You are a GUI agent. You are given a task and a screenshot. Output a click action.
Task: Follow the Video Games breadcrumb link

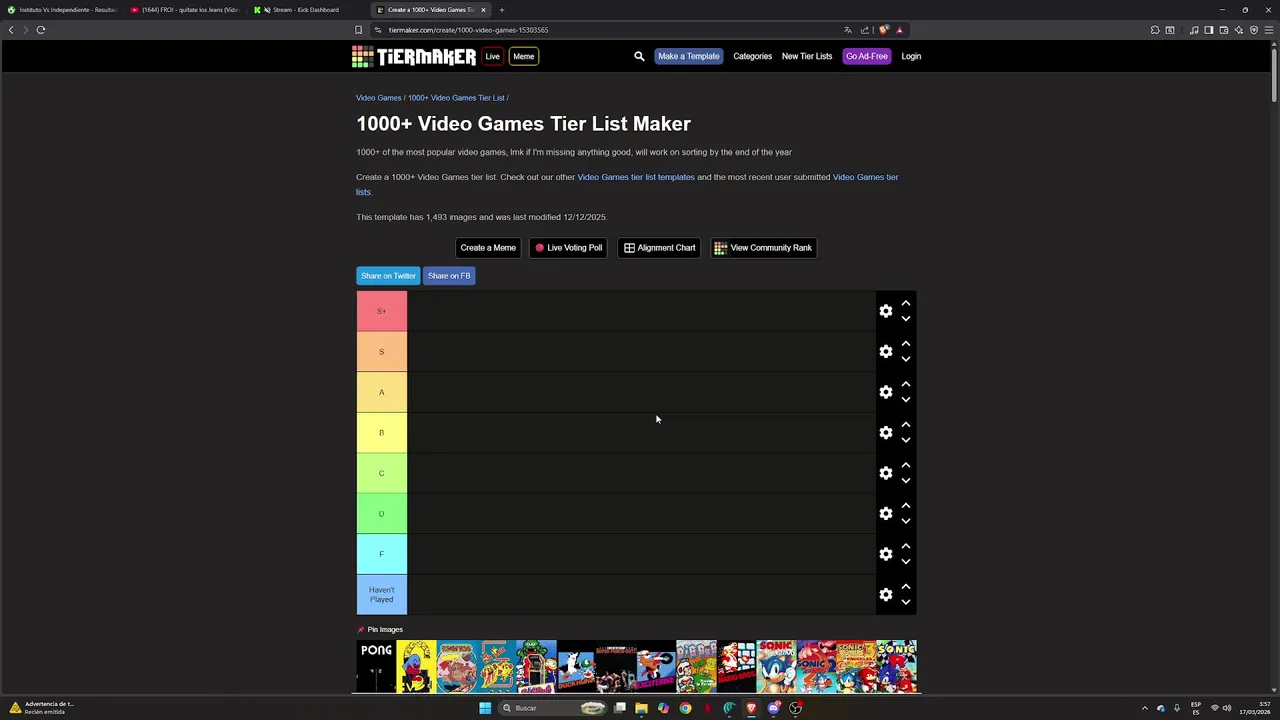pos(379,98)
